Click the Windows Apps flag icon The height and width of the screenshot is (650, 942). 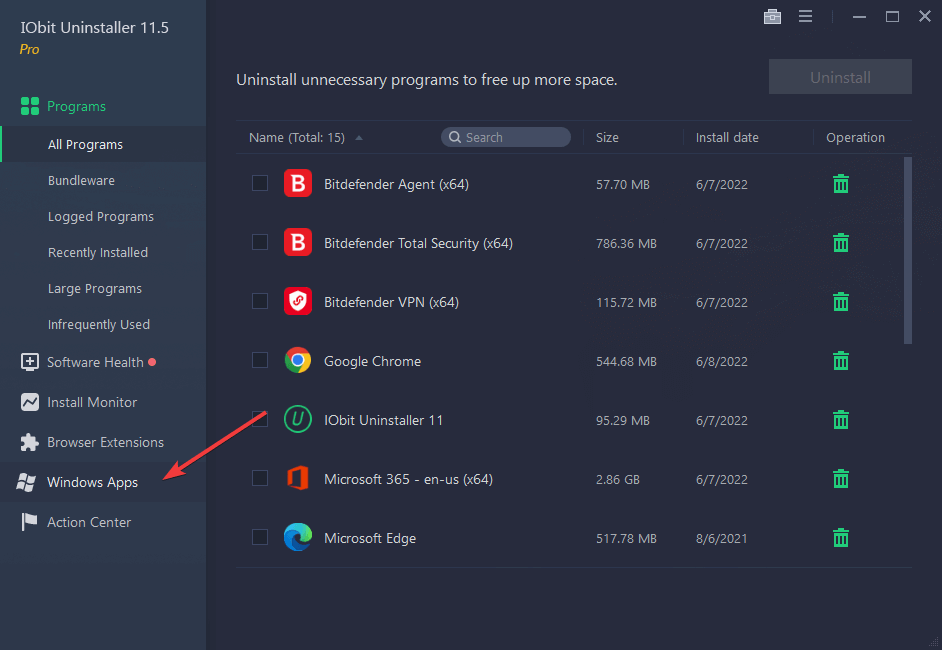(26, 482)
